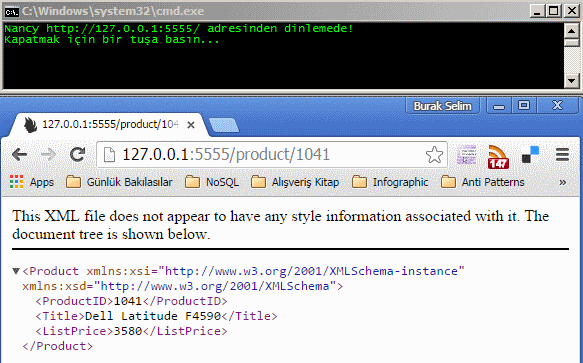
Task: Open the Chrome hamburger menu
Action: click(x=562, y=154)
